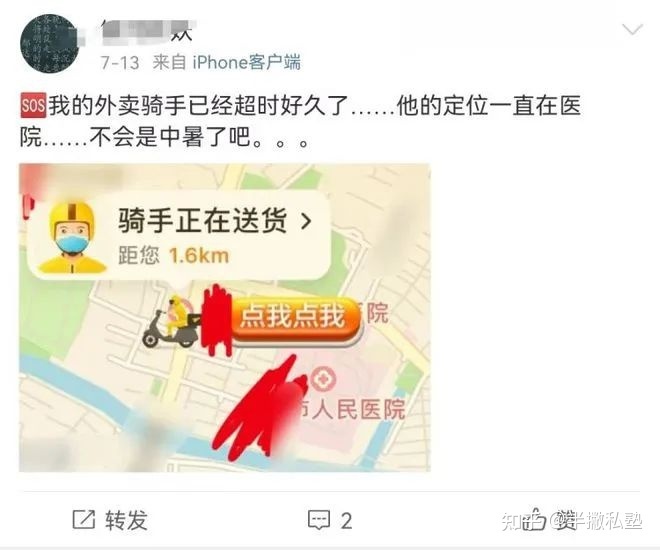The image size is (660, 550).
Task: Click the rider scooter marker on map
Action: tap(172, 322)
